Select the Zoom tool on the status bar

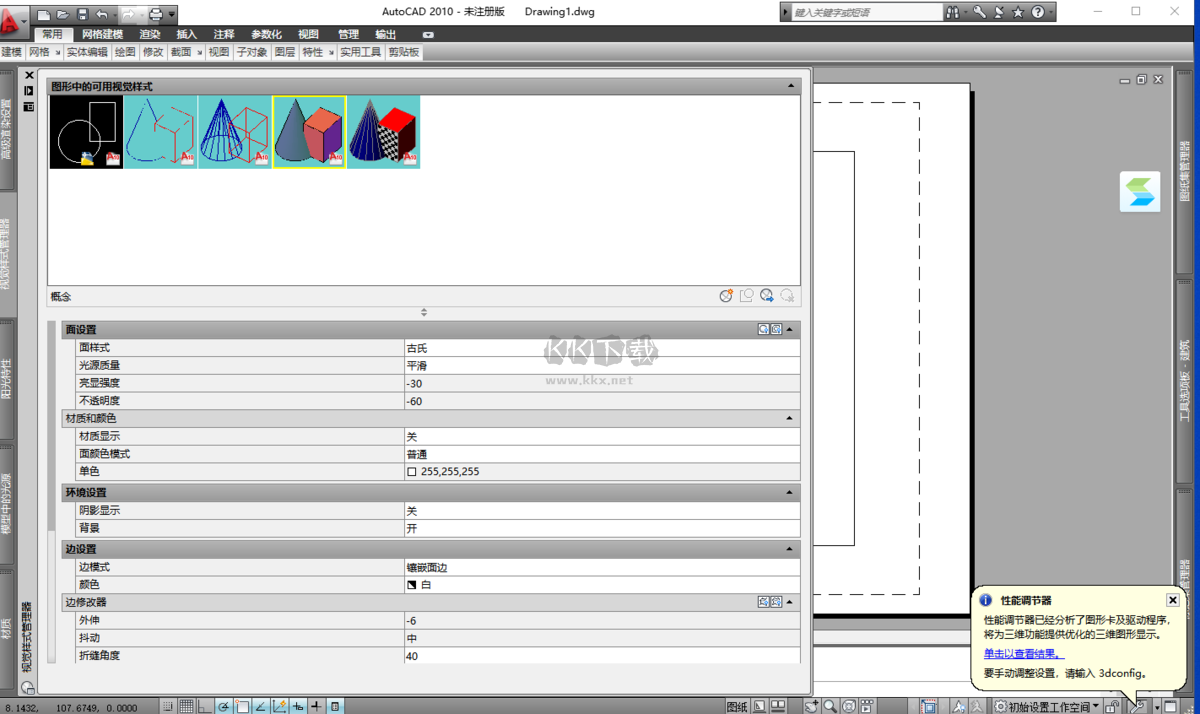click(830, 704)
